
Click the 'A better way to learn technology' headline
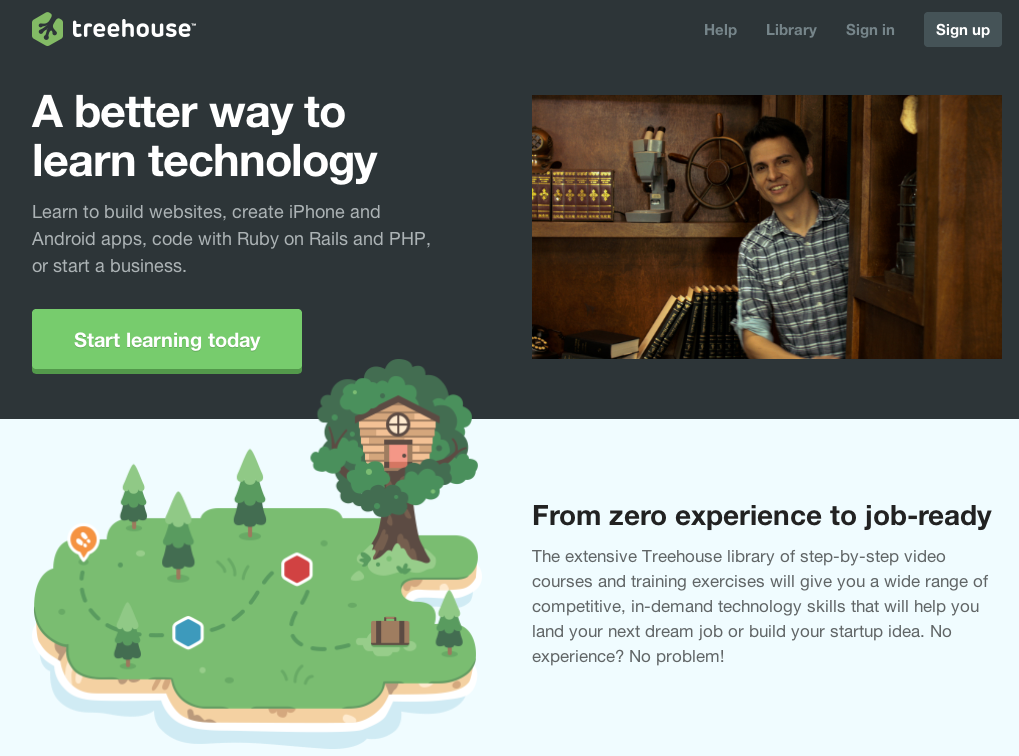(205, 137)
